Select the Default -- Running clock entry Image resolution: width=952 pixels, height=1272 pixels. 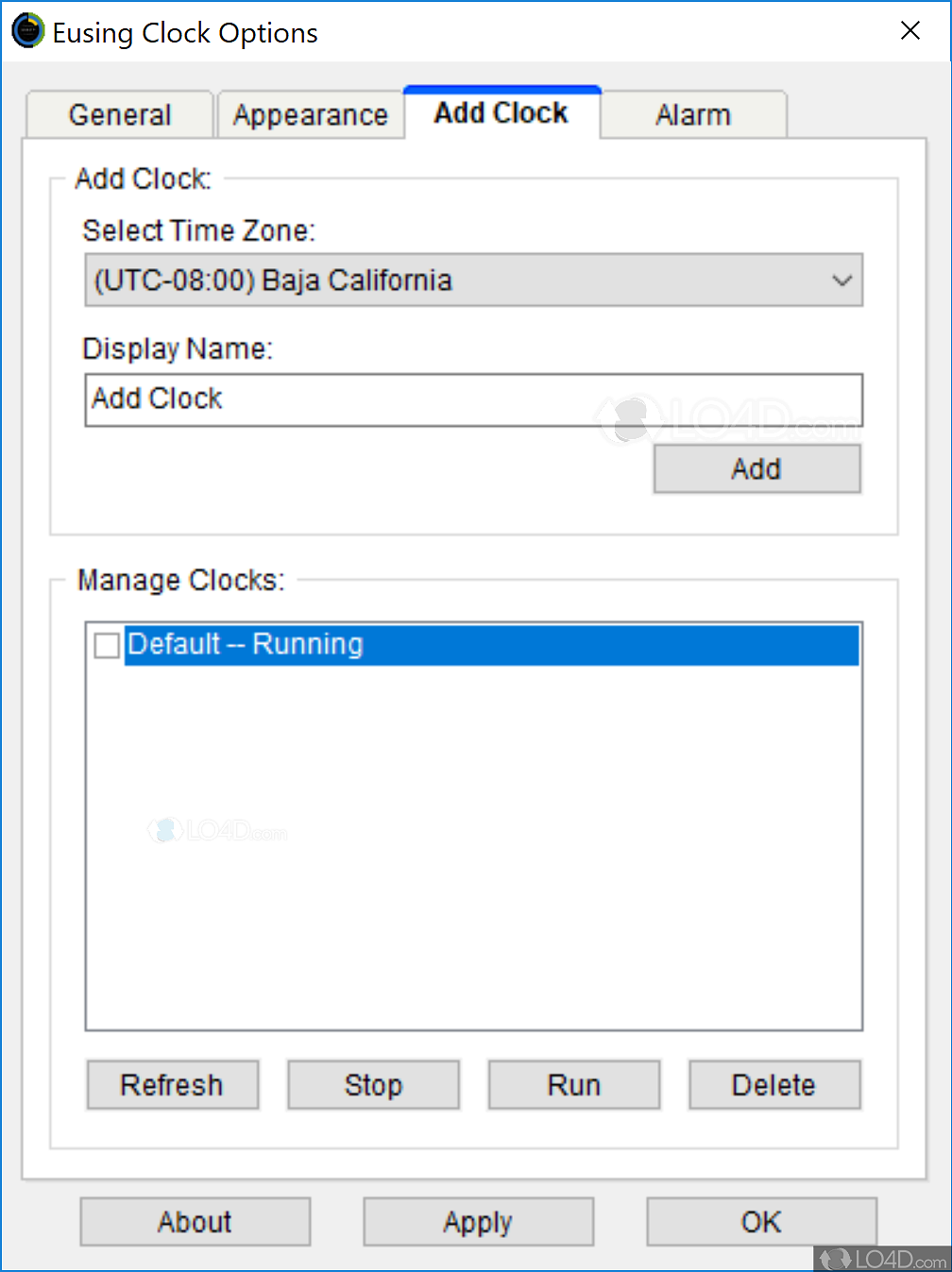378,645
